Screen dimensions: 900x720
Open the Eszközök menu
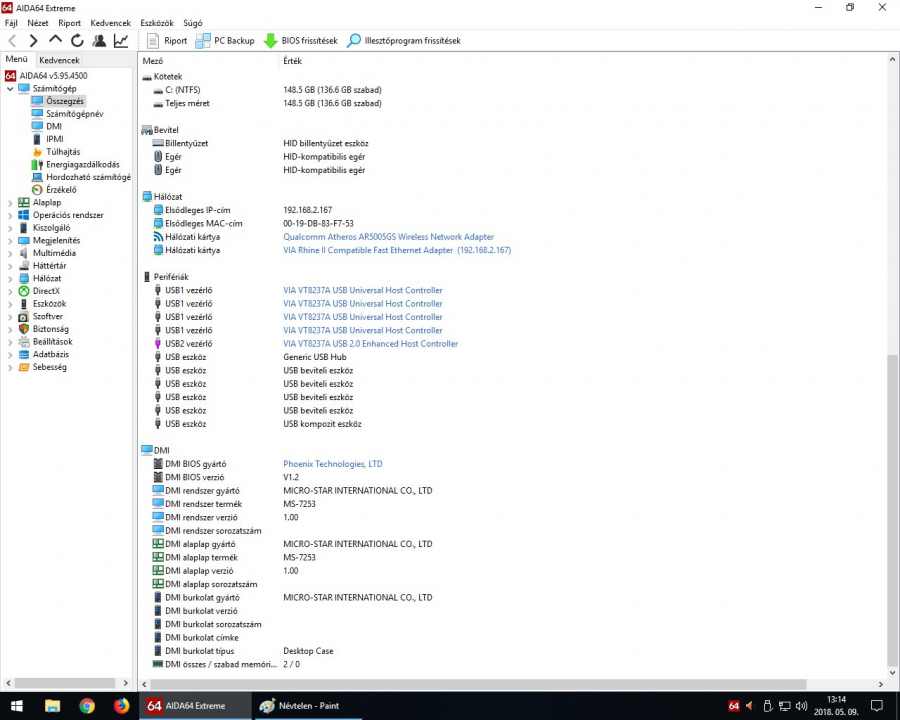[157, 23]
